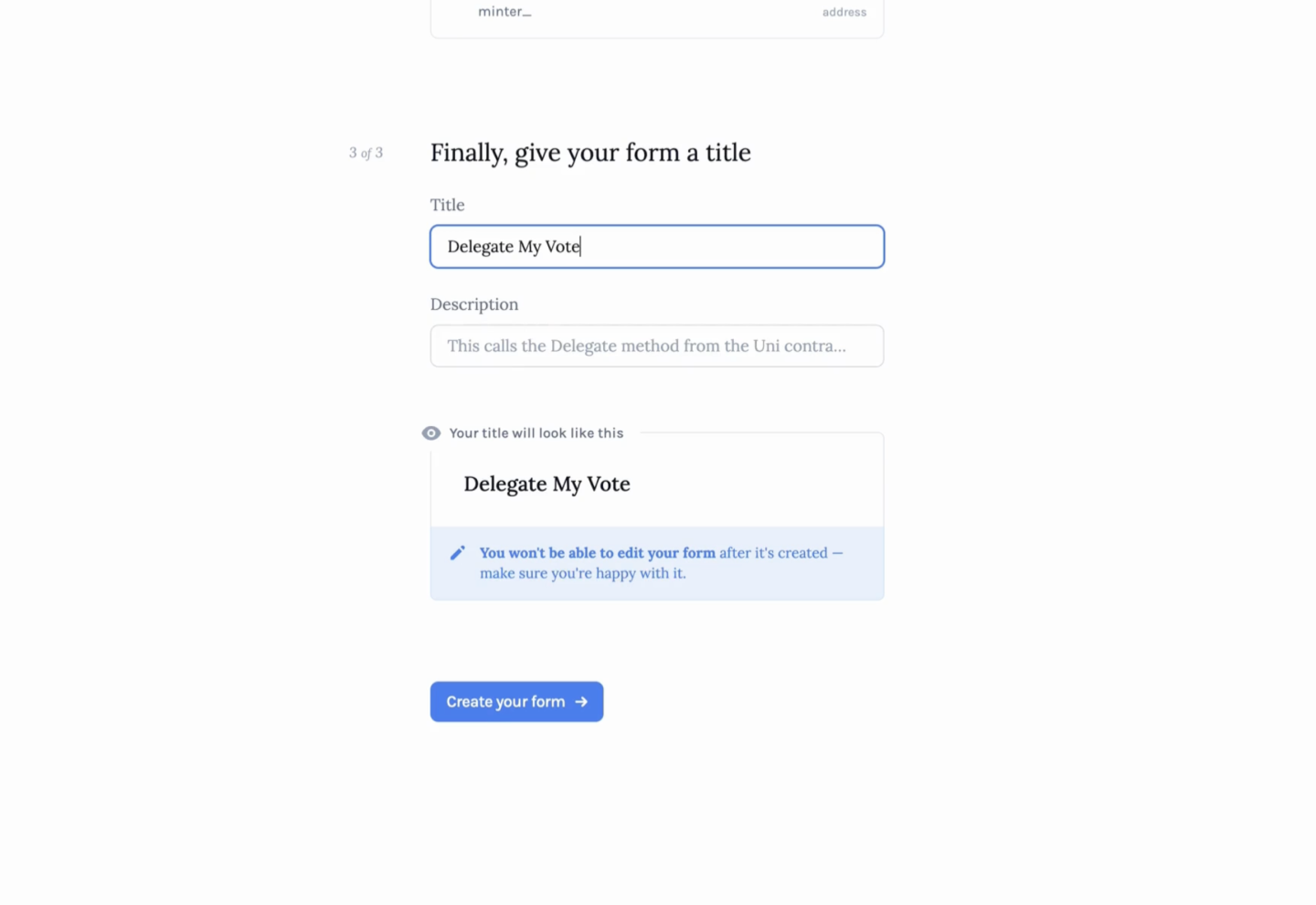Click the Finally, give your form a title heading

(x=590, y=153)
